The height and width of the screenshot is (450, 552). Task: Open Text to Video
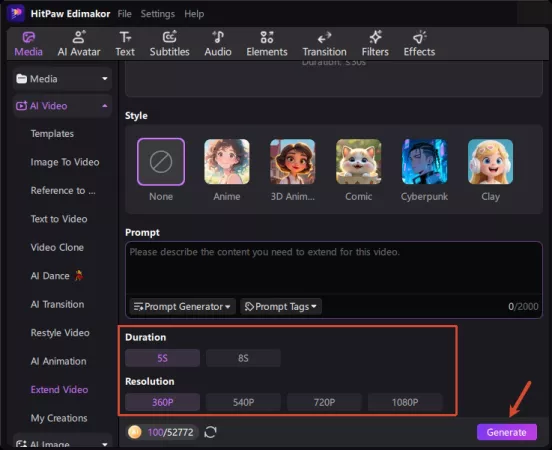(59, 219)
